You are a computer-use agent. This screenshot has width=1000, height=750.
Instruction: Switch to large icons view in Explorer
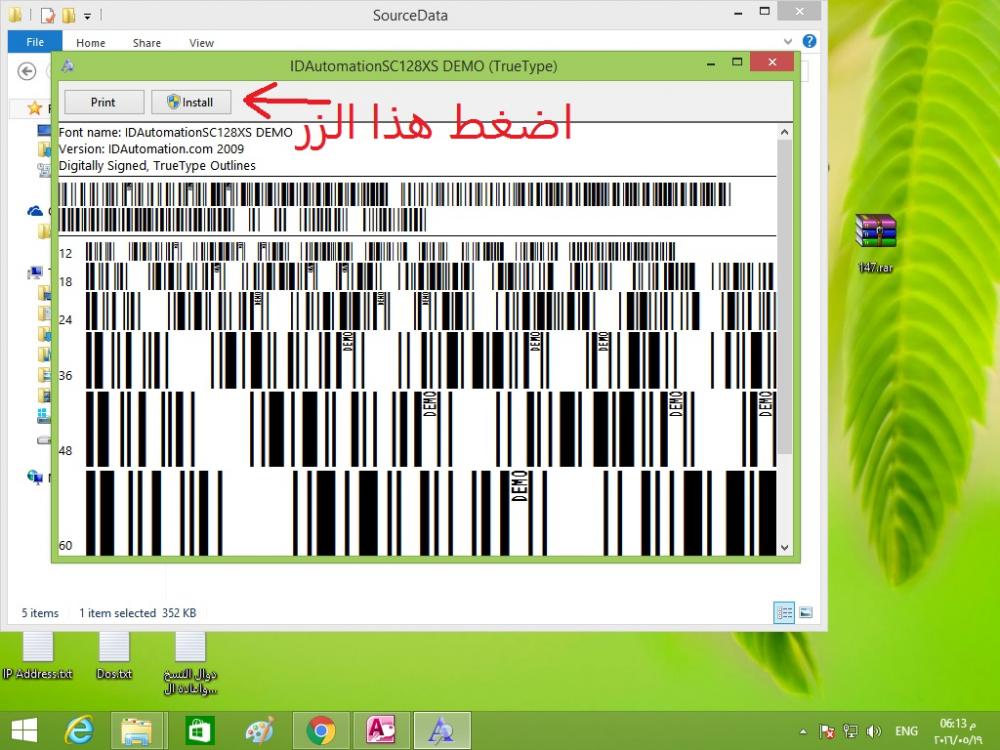tap(806, 613)
